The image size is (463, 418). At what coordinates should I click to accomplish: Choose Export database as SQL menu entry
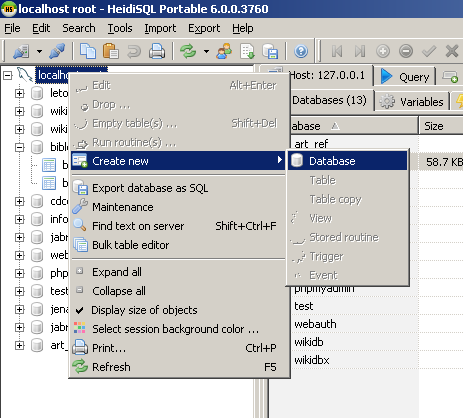click(x=177, y=188)
